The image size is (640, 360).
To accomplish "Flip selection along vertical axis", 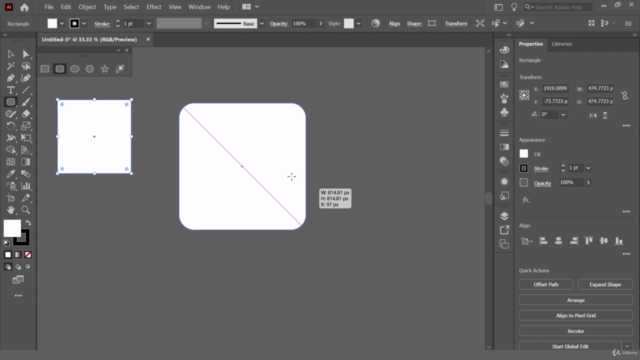I will pyautogui.click(x=605, y=116).
